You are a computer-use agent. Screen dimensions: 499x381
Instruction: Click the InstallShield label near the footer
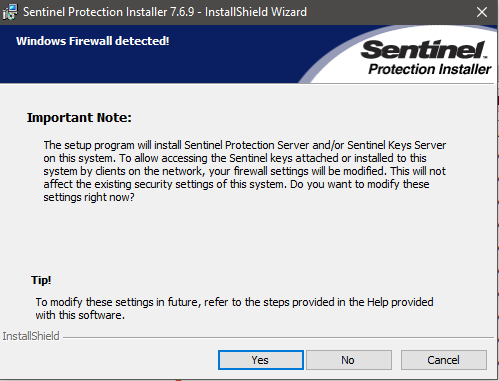[31, 336]
